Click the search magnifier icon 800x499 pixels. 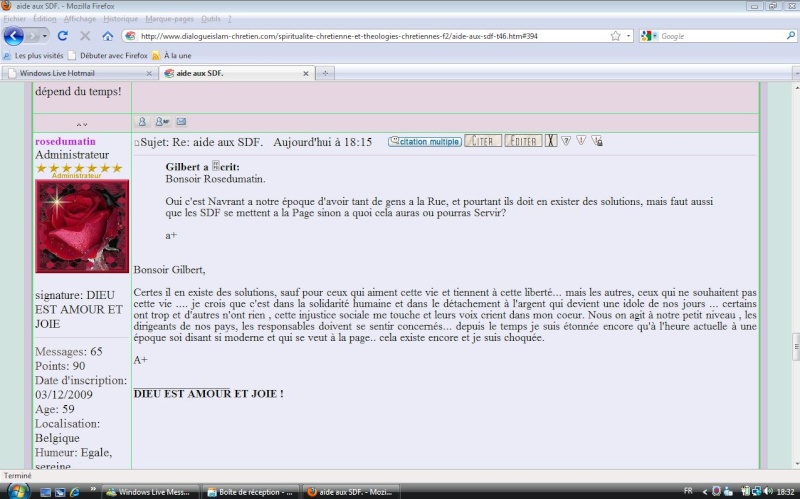click(x=790, y=36)
